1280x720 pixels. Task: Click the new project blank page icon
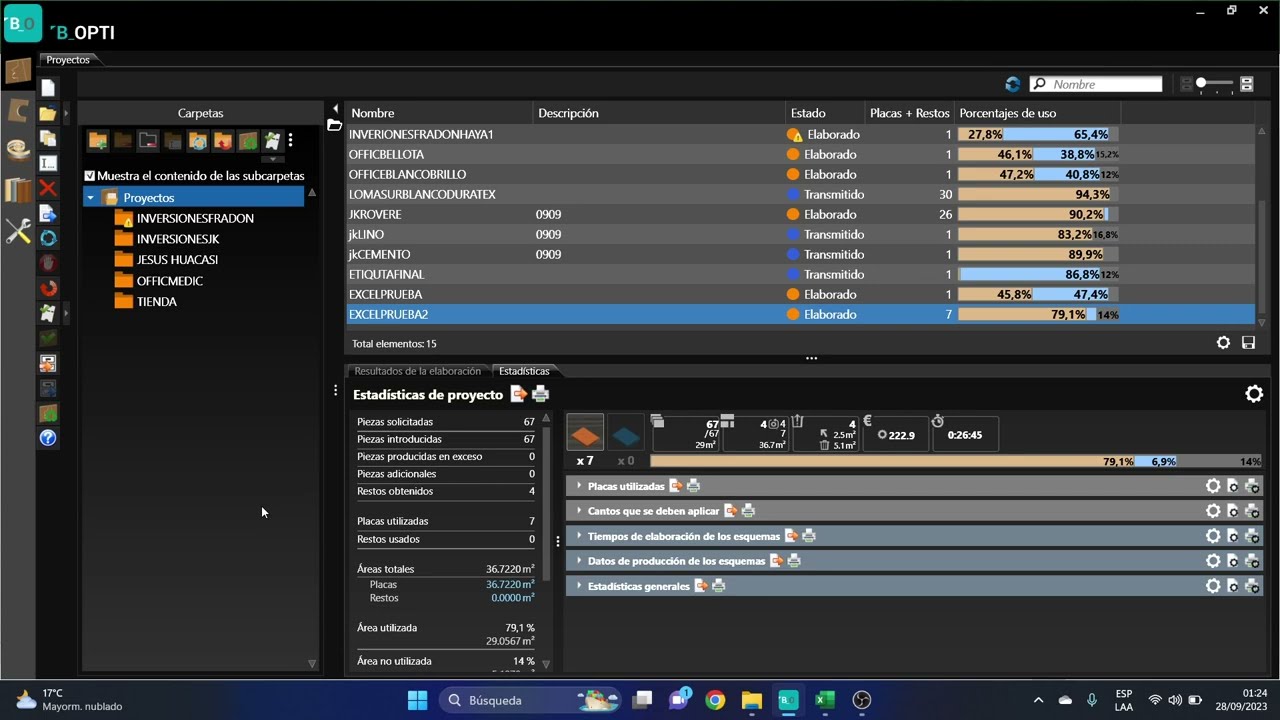48,88
